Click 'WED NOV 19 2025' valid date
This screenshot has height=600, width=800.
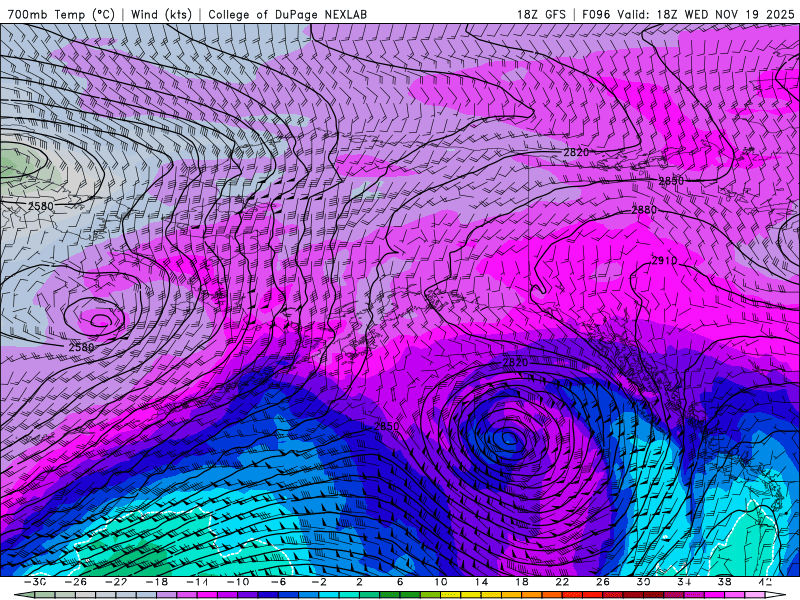coord(739,14)
